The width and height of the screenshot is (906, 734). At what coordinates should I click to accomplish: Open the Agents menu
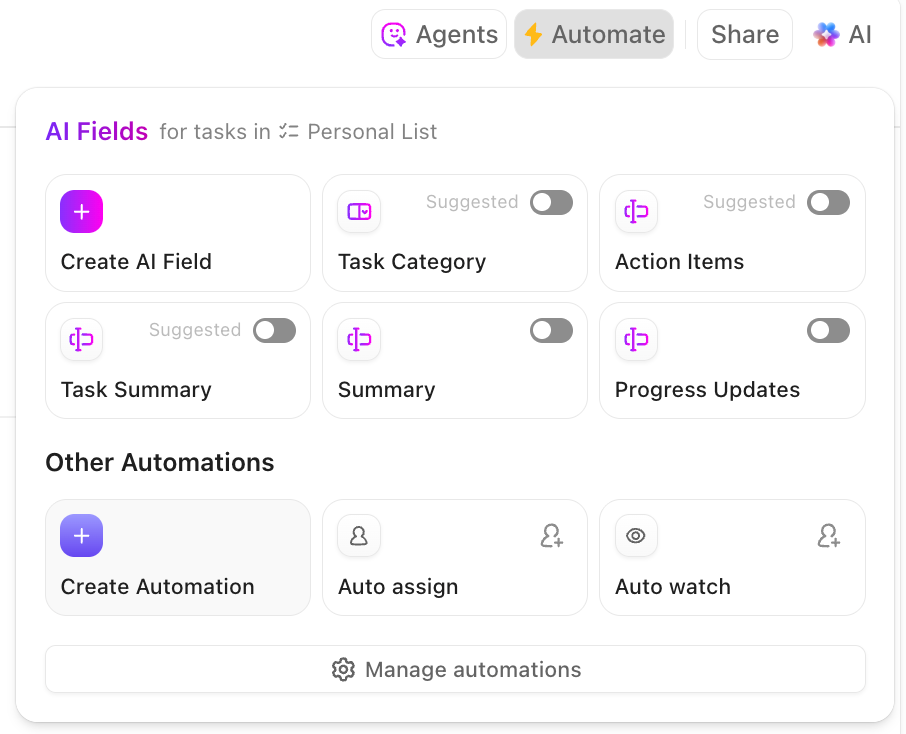pyautogui.click(x=439, y=35)
